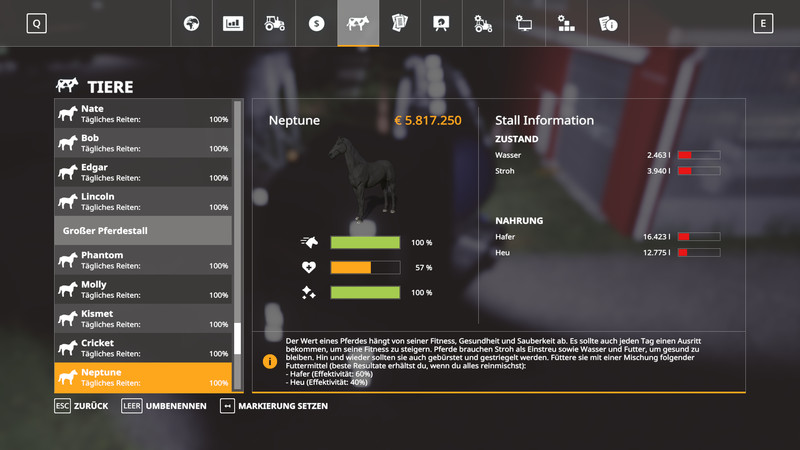The height and width of the screenshot is (450, 800).
Task: Open the world map globe tab
Action: (x=191, y=23)
